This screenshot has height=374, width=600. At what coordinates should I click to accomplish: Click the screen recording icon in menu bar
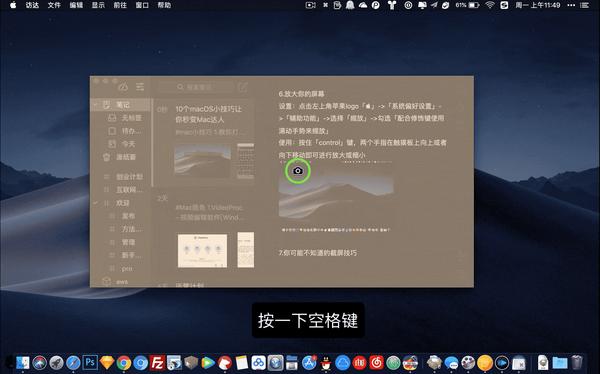point(310,5)
